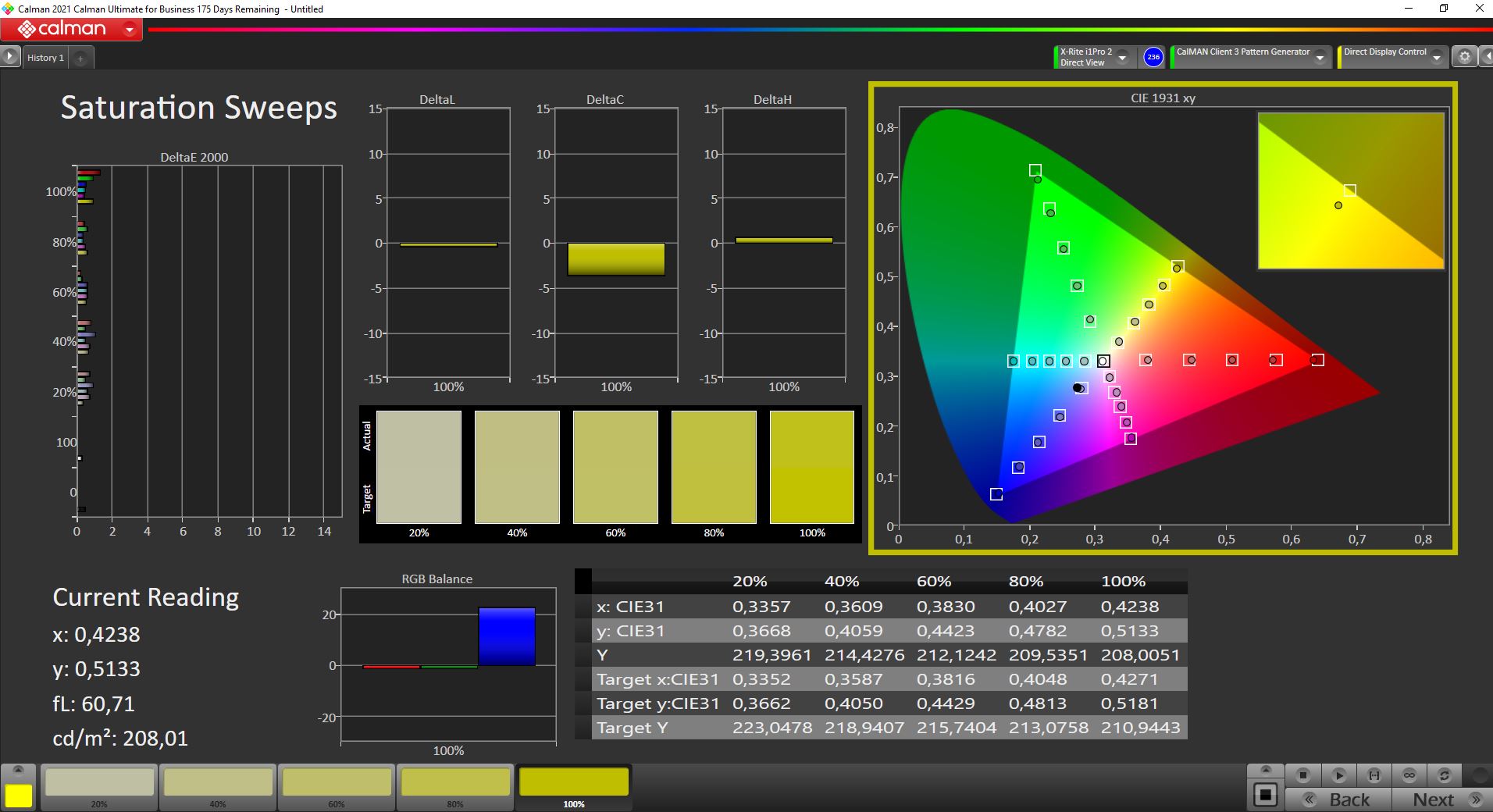Image resolution: width=1493 pixels, height=812 pixels.
Task: Click the single read bracket icon
Action: click(x=1374, y=775)
